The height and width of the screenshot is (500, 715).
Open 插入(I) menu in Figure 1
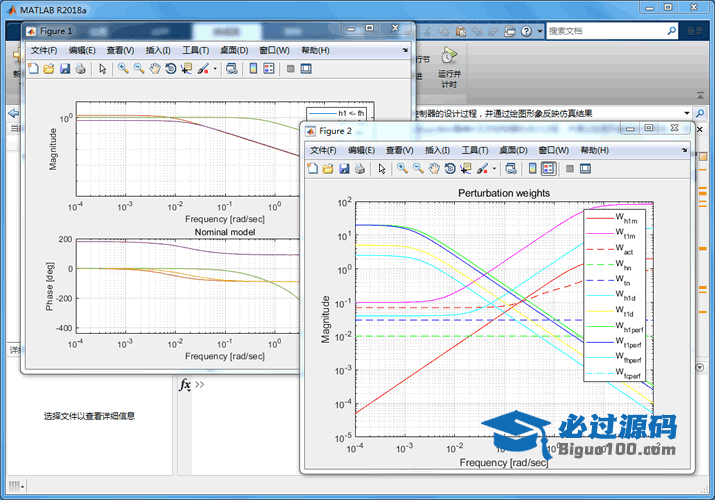(158, 50)
